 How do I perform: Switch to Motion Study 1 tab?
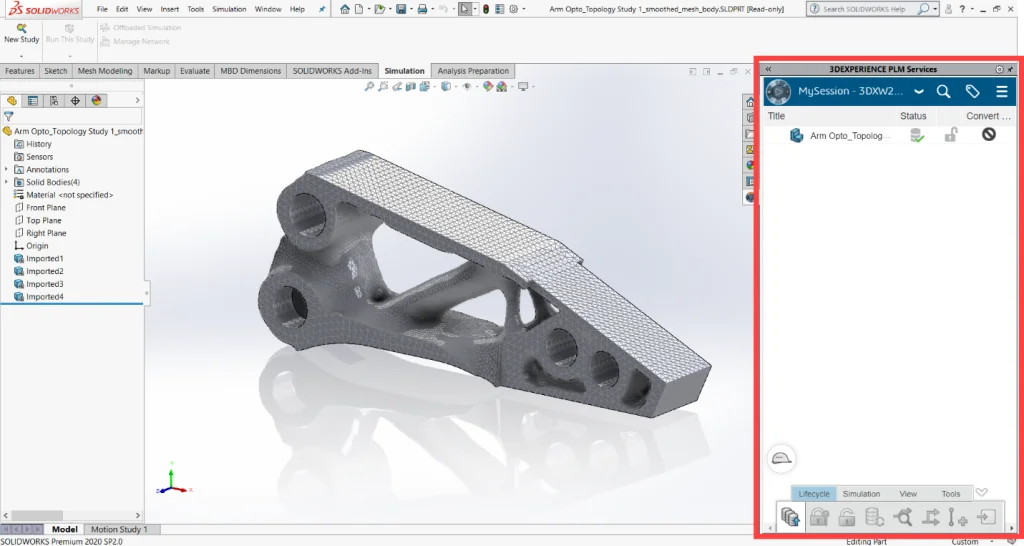tap(119, 529)
